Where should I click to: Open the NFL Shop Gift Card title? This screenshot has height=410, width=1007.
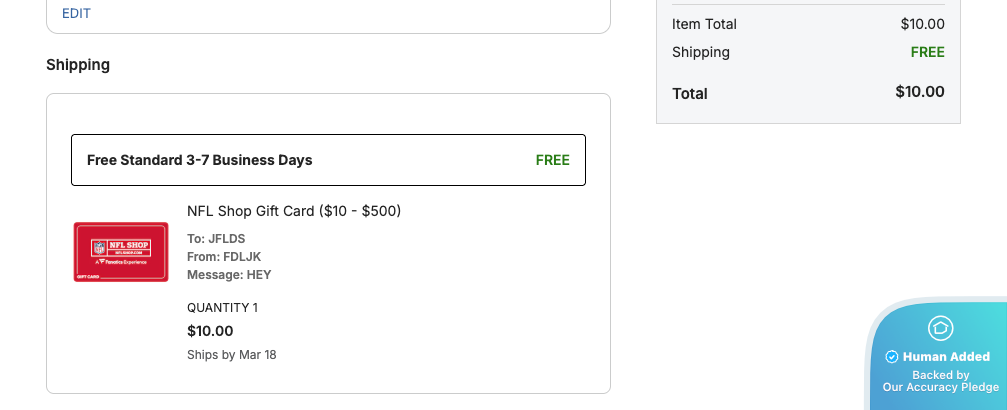(x=294, y=211)
